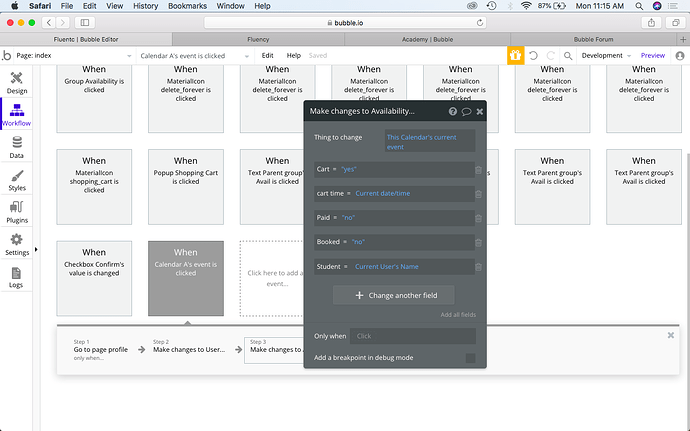Open help question mark in action panel
The image size is (690, 431).
click(x=452, y=111)
